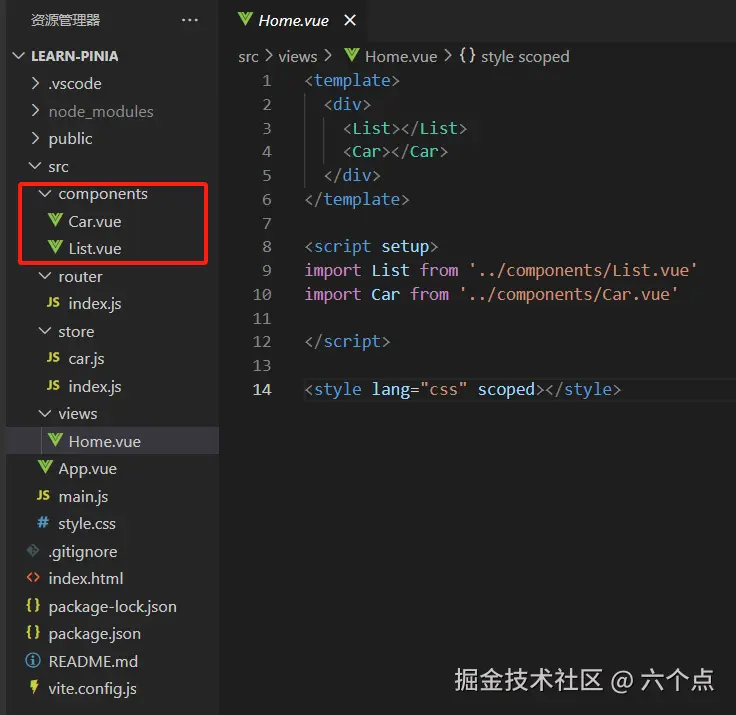Click the HTML icon beside index.html
736x715 pixels.
click(33, 577)
